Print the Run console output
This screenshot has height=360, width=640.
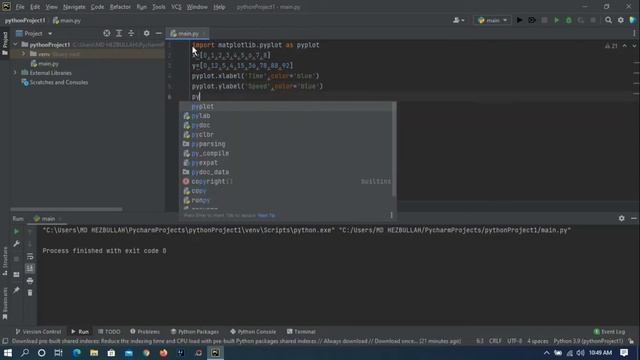(30, 280)
